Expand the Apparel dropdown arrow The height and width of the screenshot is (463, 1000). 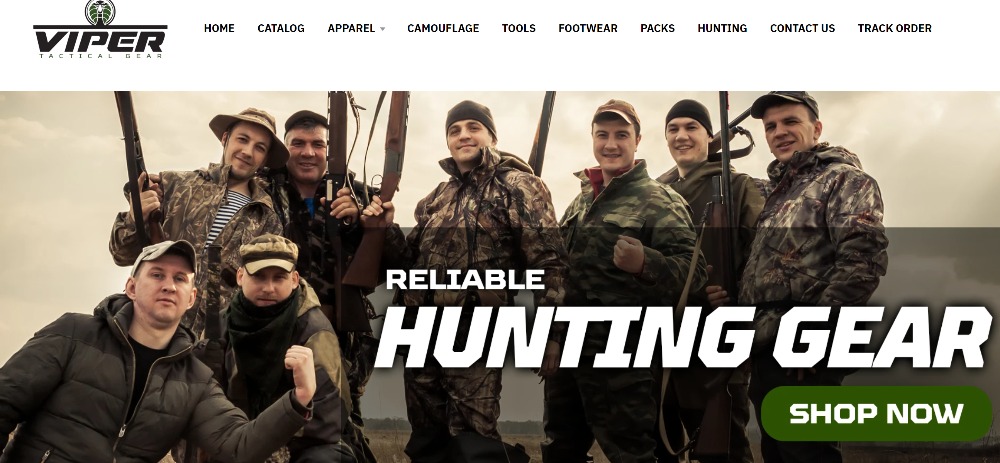coord(382,29)
